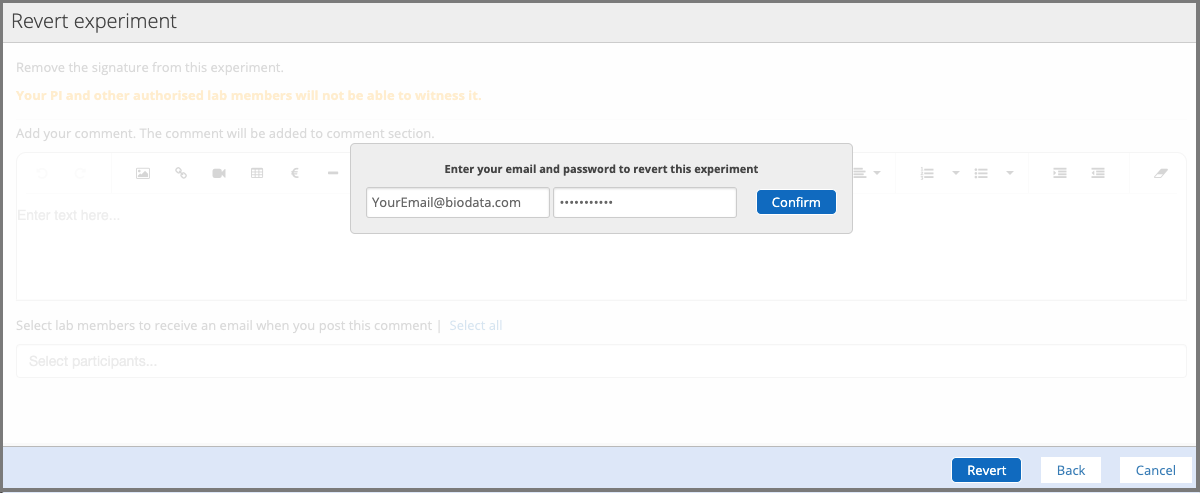Insert a table using the grid icon
The height and width of the screenshot is (493, 1200).
pyautogui.click(x=257, y=173)
